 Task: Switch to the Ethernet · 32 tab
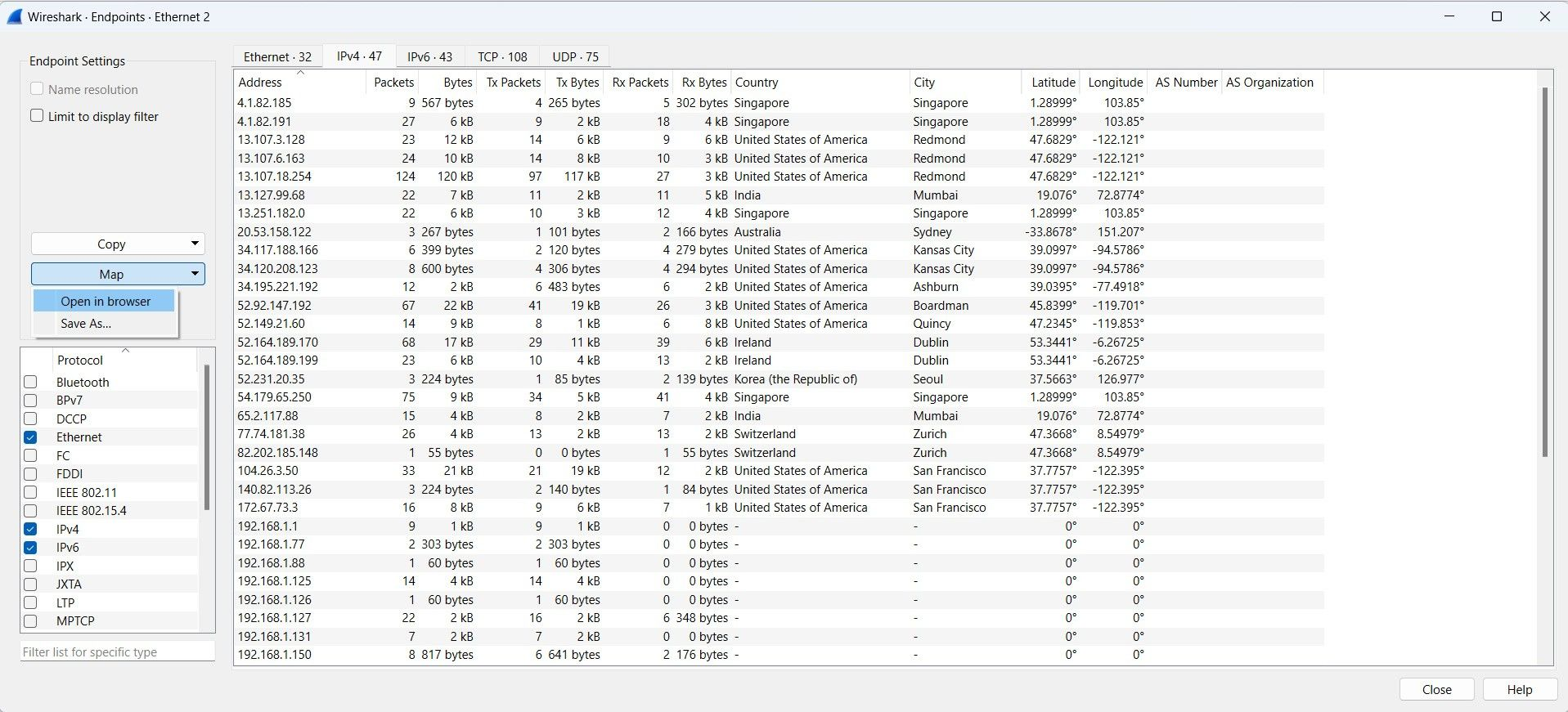(277, 56)
